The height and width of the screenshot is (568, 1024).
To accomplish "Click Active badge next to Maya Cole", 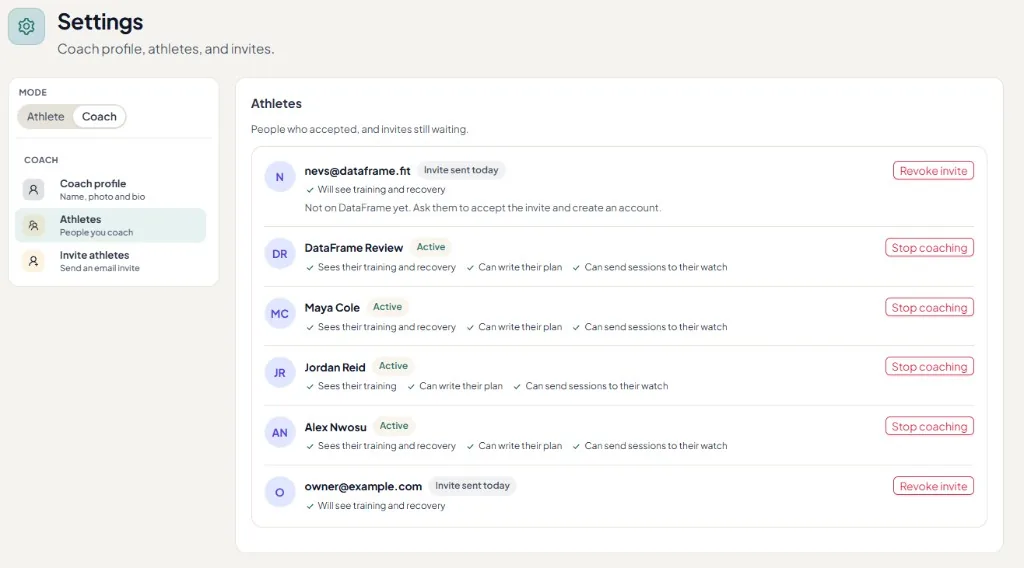I will [387, 307].
